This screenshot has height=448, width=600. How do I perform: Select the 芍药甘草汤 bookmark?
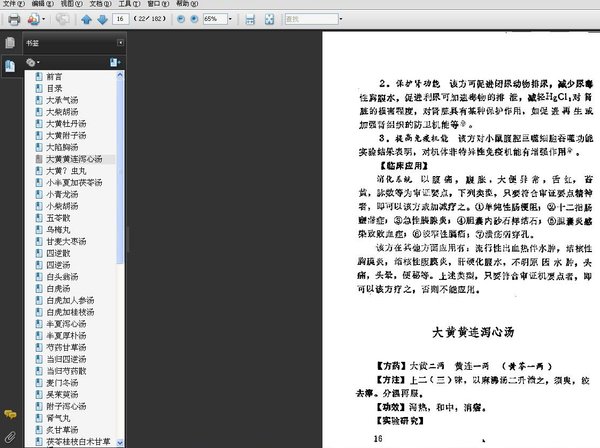tap(66, 347)
